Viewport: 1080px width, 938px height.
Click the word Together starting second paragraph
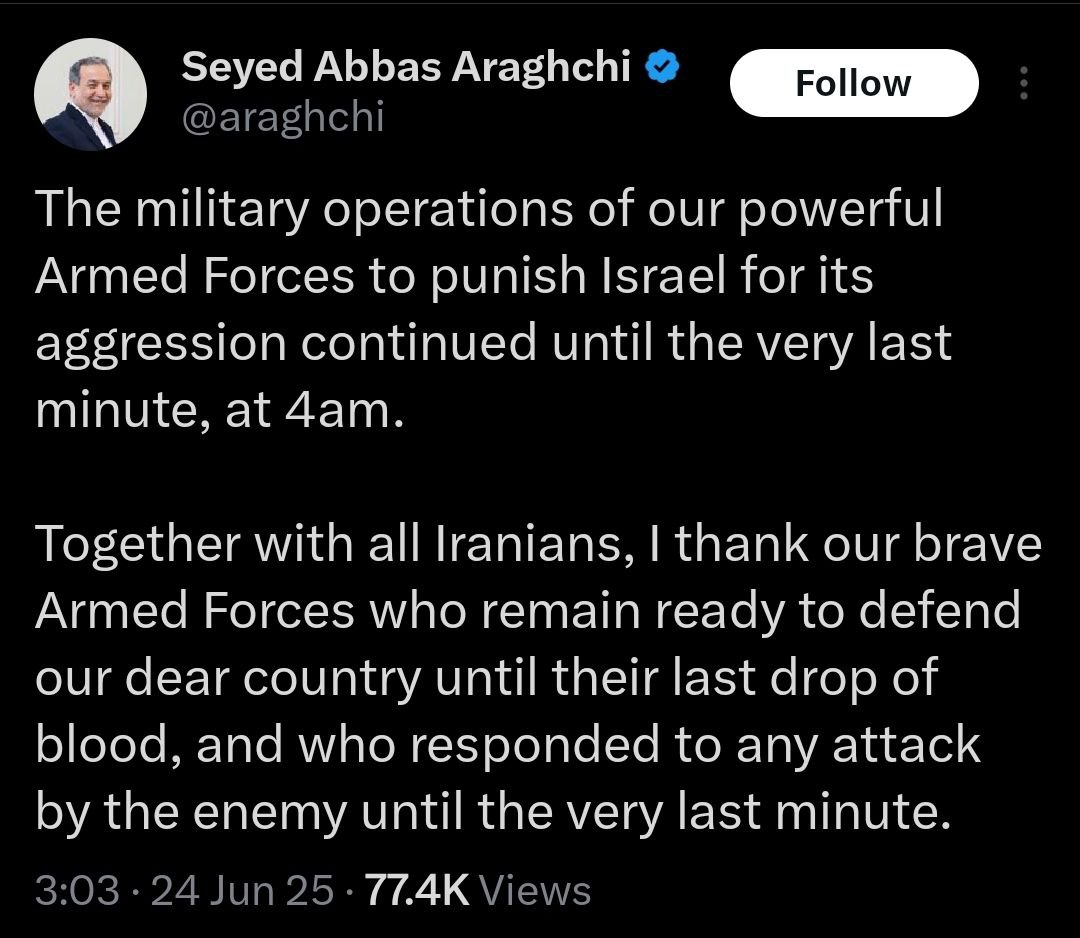click(138, 546)
